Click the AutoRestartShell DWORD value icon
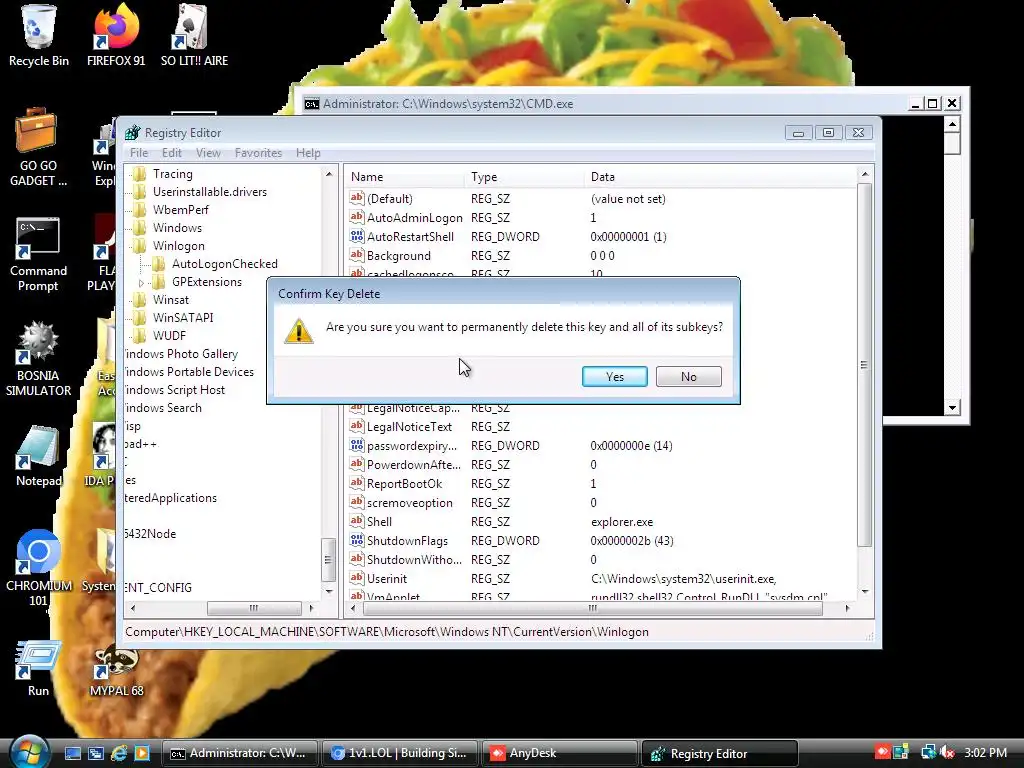The width and height of the screenshot is (1024, 768). [357, 236]
